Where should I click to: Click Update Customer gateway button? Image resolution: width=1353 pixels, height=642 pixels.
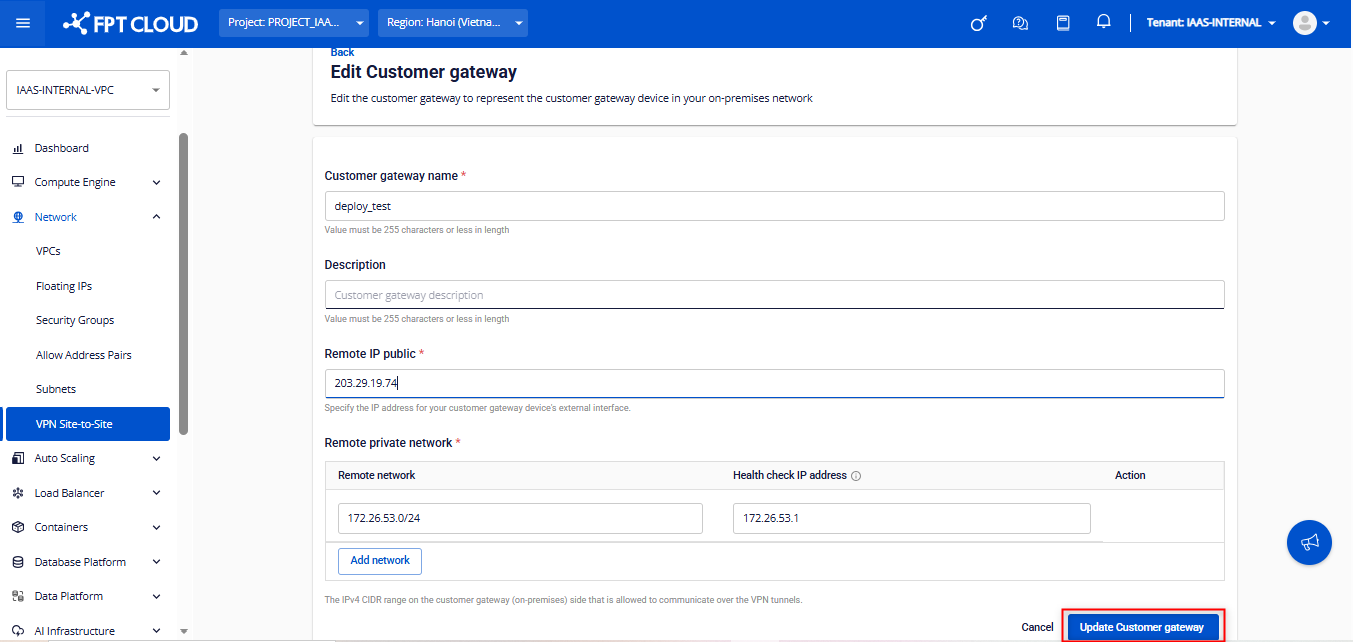pos(1142,627)
